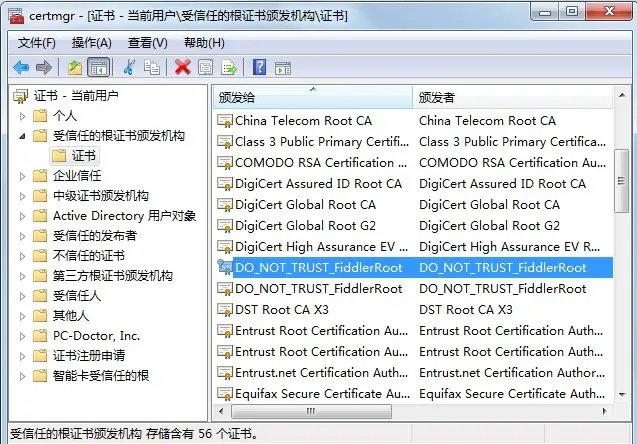Click certificate icon beside DigiCert Global Root G2
Viewport: 637px width, 444px height.
(225, 225)
